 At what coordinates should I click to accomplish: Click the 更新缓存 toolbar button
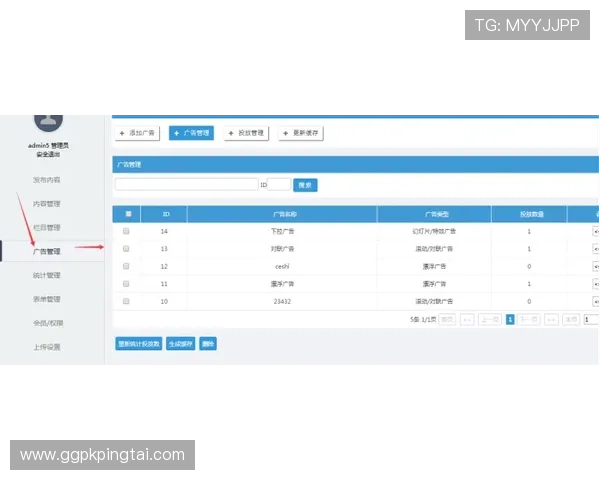(x=301, y=132)
